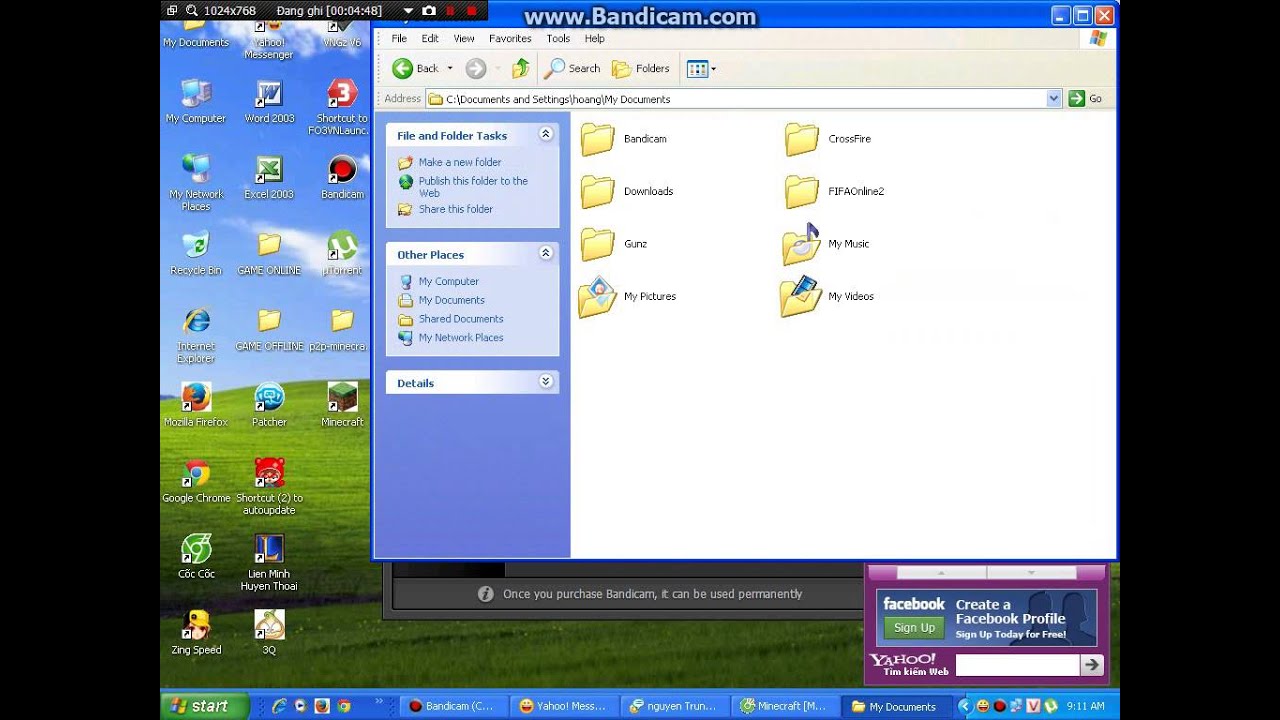Viewport: 1280px width, 720px height.
Task: Select the µTorrent desktop icon
Action: coord(342,253)
